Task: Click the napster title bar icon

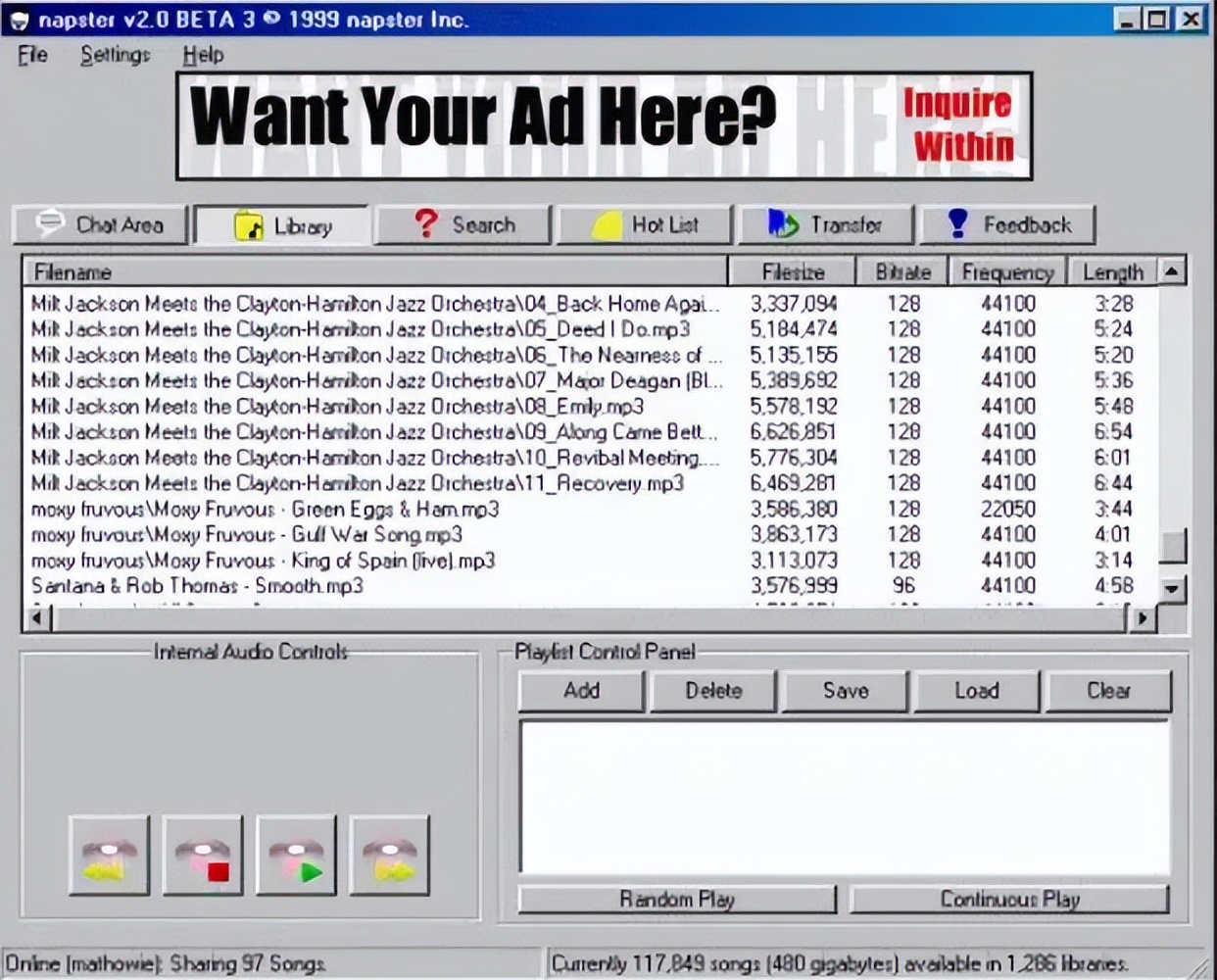Action: point(20,20)
